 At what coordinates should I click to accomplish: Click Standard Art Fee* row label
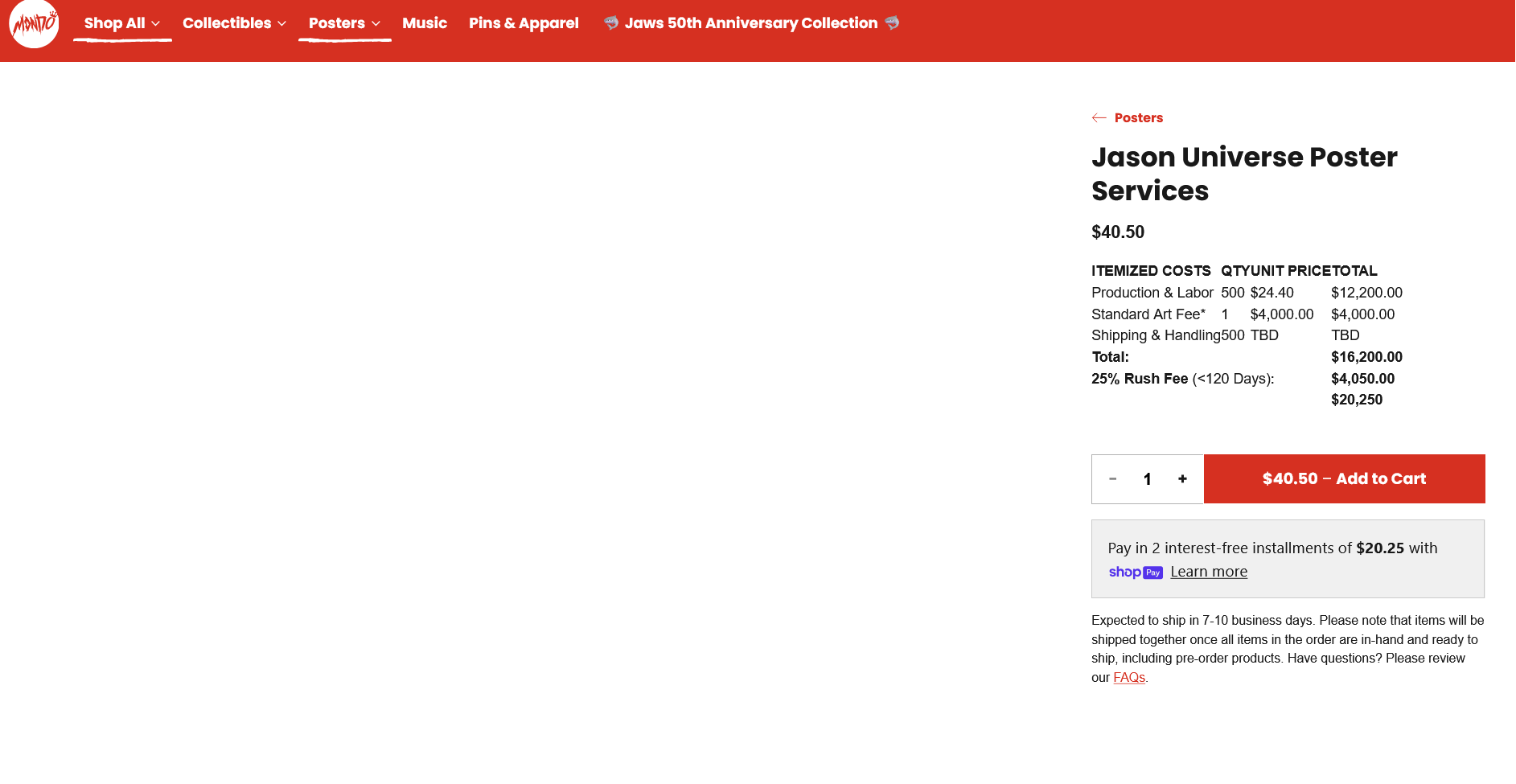pyautogui.click(x=1148, y=314)
